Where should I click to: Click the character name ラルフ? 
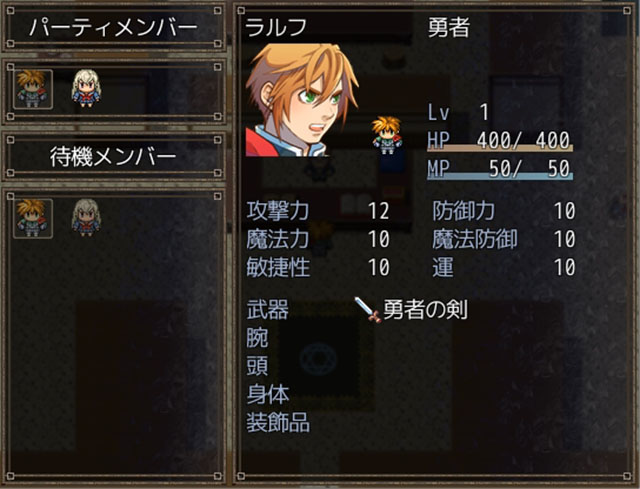click(x=276, y=28)
